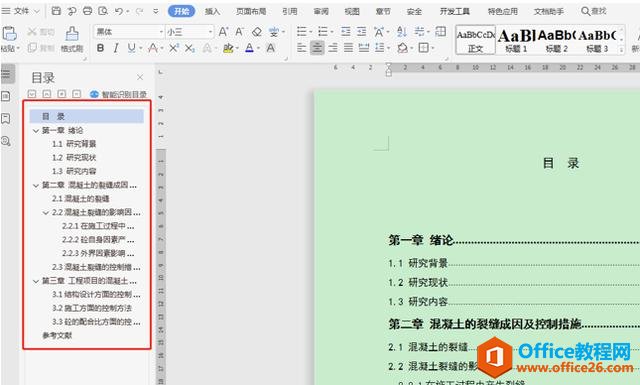The image size is (640, 385).
Task: Click the Redo arrow icon
Action: [140, 11]
